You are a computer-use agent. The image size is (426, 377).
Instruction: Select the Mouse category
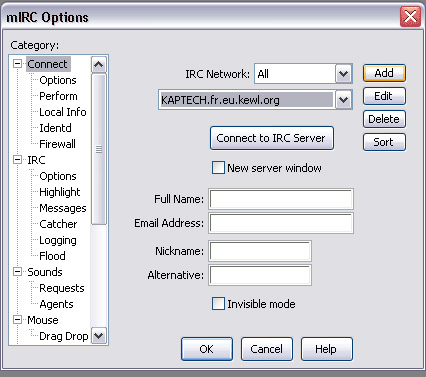point(43,320)
